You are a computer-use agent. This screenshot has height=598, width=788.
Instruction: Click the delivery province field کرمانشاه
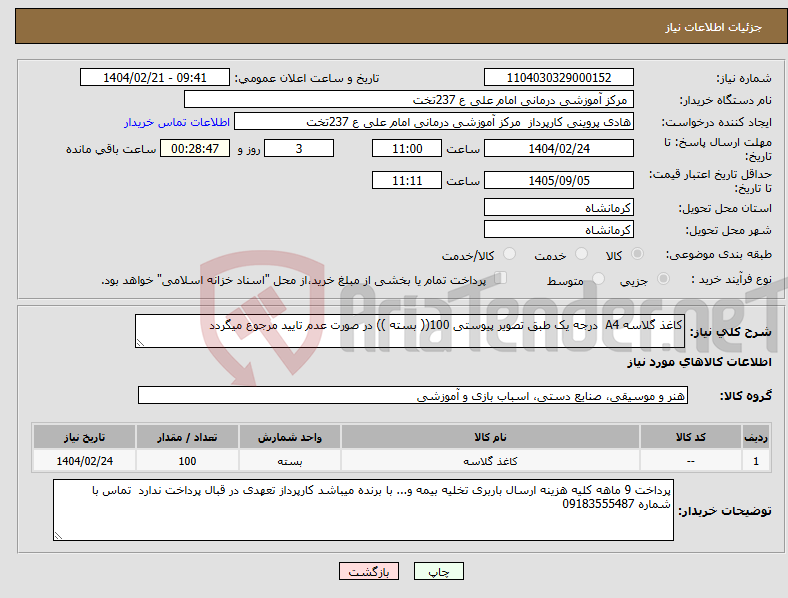pos(558,208)
